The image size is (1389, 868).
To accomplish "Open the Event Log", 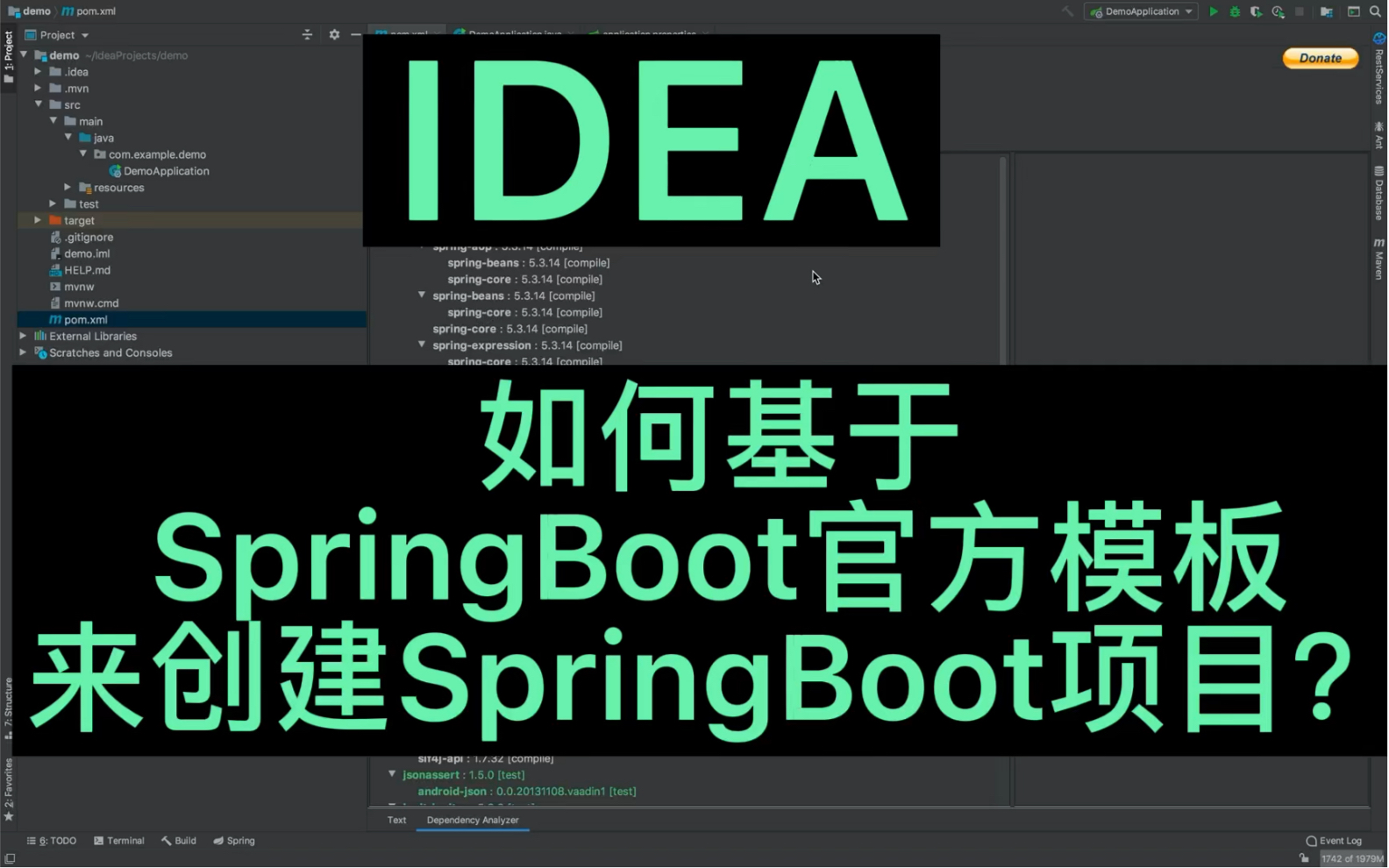I will pos(1334,841).
